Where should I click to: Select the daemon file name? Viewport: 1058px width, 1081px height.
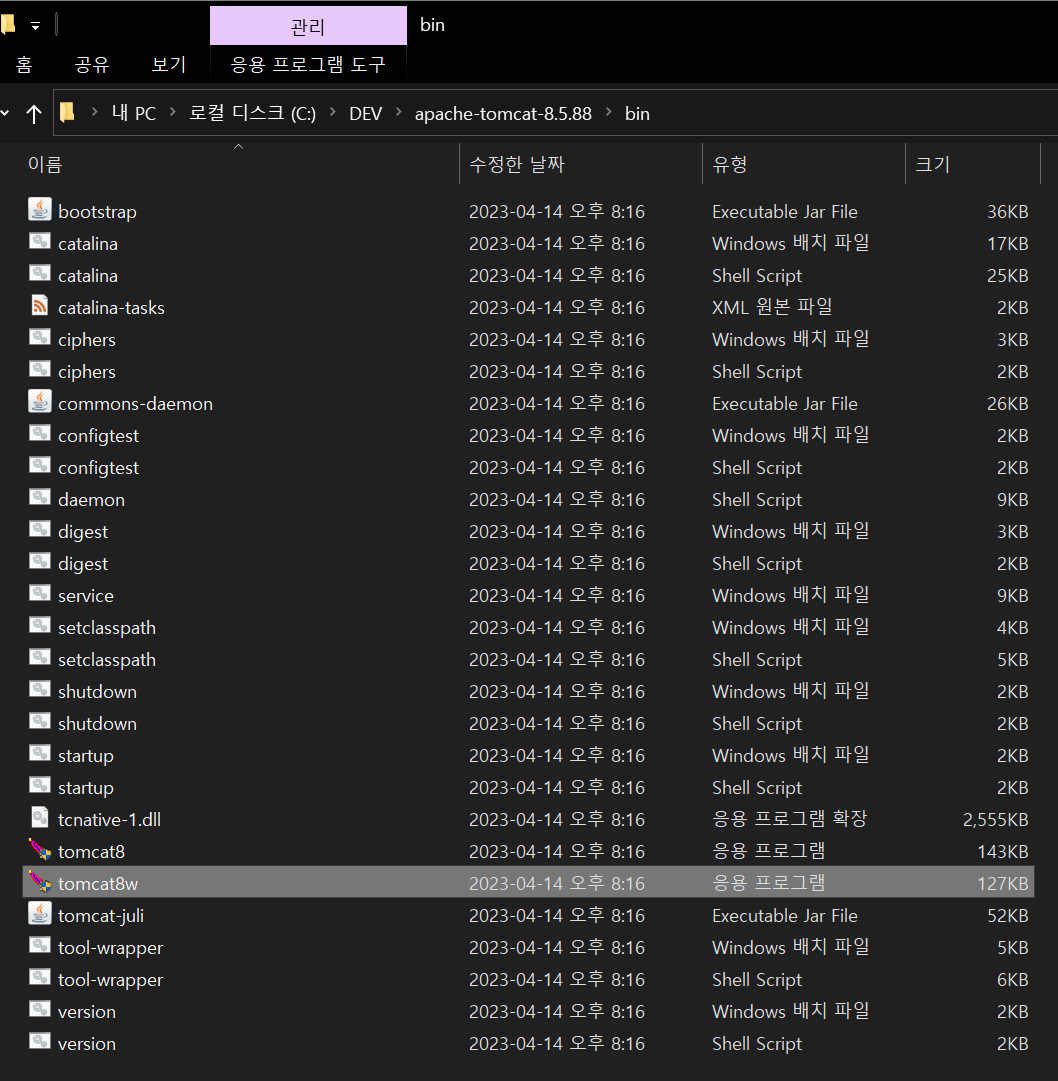[91, 500]
